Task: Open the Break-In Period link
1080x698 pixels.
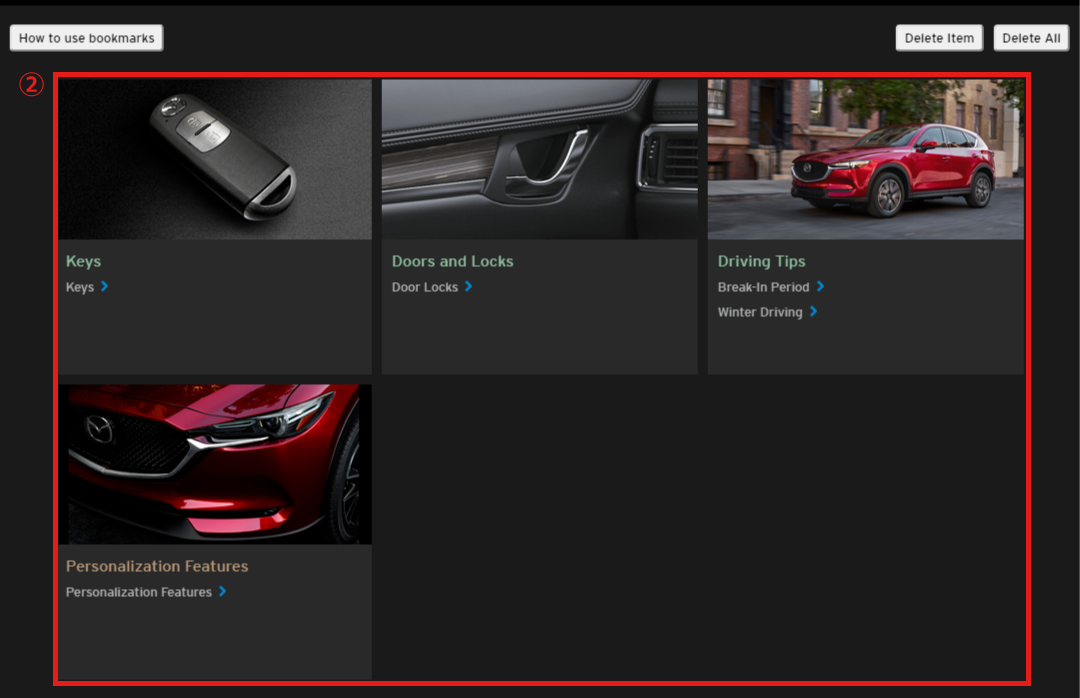Action: pos(763,287)
